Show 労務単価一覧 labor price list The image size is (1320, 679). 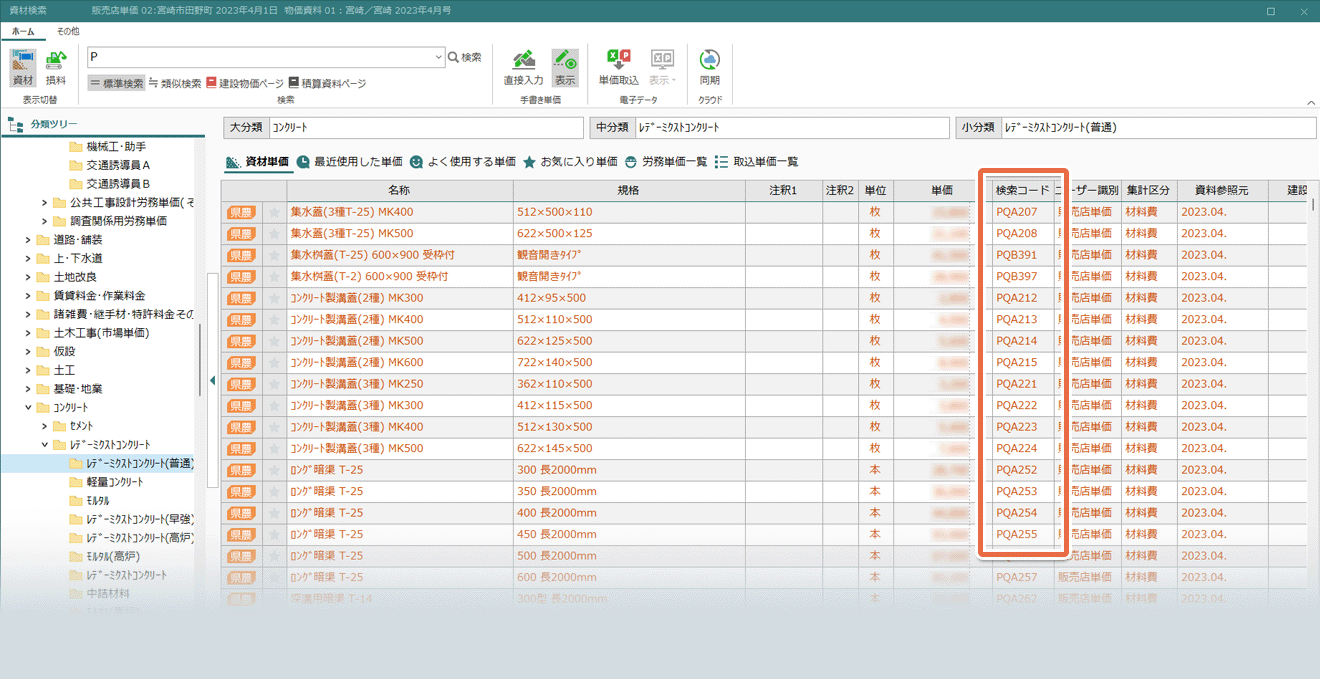[x=665, y=162]
